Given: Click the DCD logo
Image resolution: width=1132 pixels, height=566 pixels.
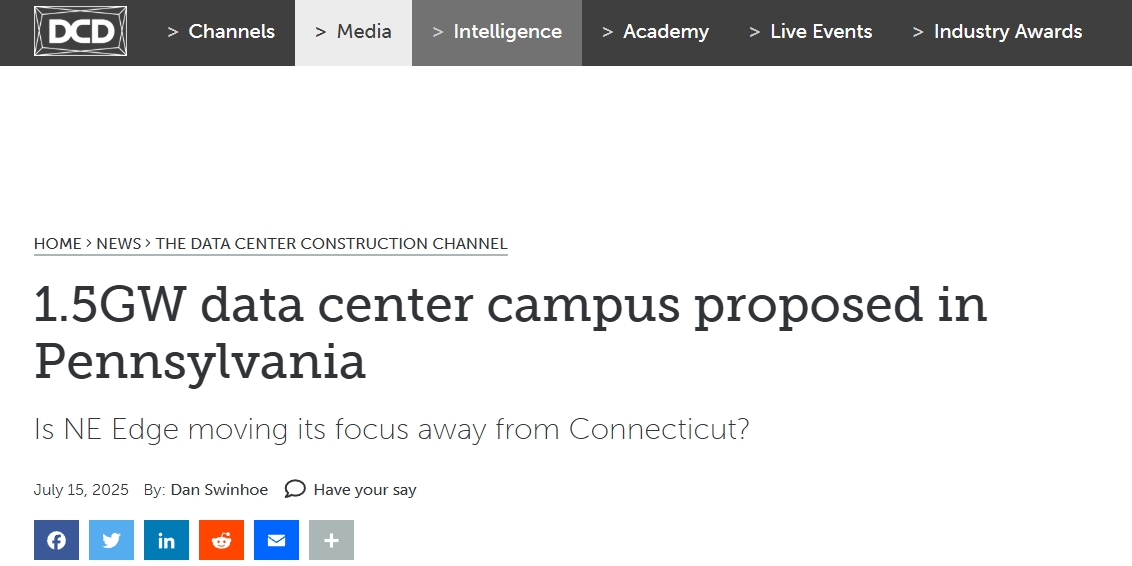Looking at the screenshot, I should 80,31.
